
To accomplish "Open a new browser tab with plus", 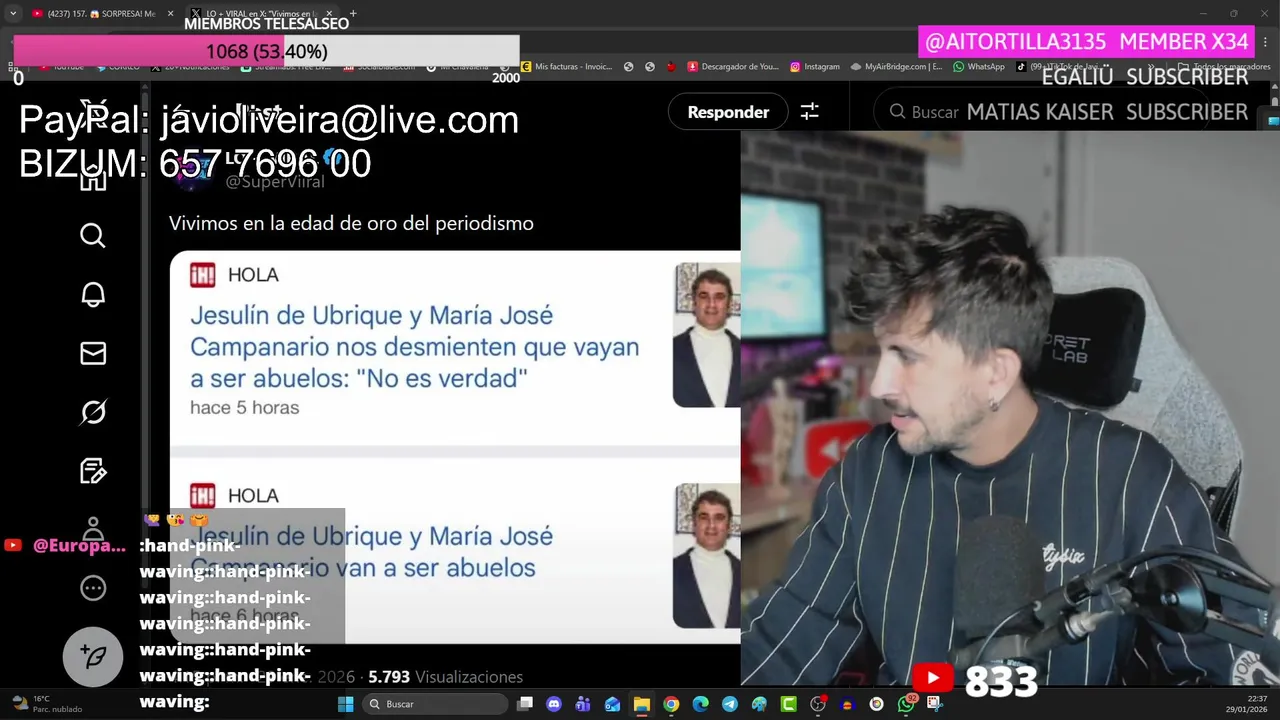I will pyautogui.click(x=353, y=14).
